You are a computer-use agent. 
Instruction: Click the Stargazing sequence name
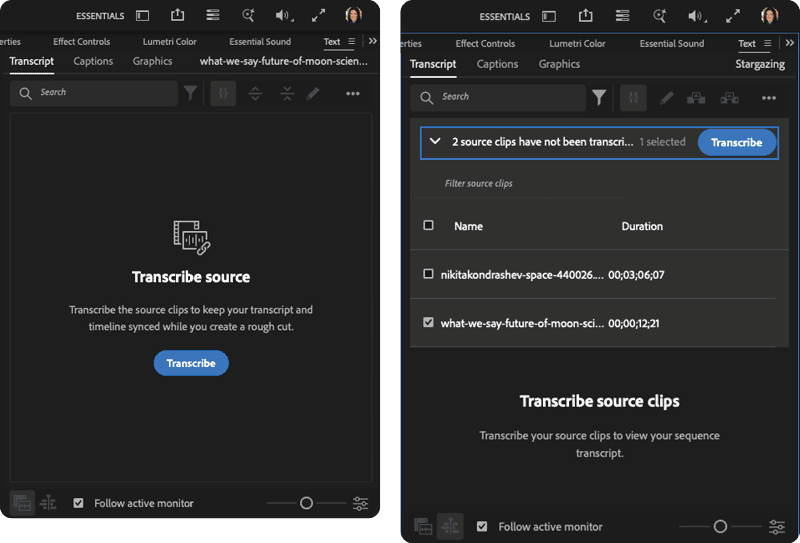(760, 64)
